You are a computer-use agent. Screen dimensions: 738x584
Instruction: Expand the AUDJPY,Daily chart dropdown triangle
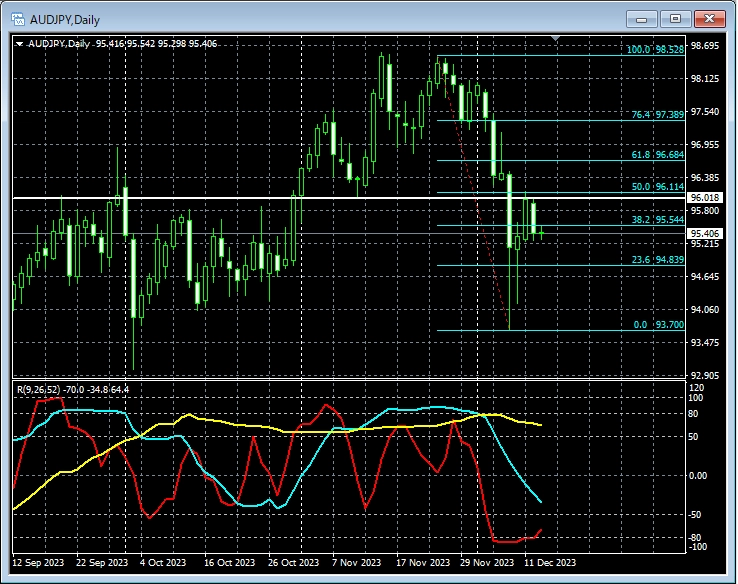click(x=19, y=44)
